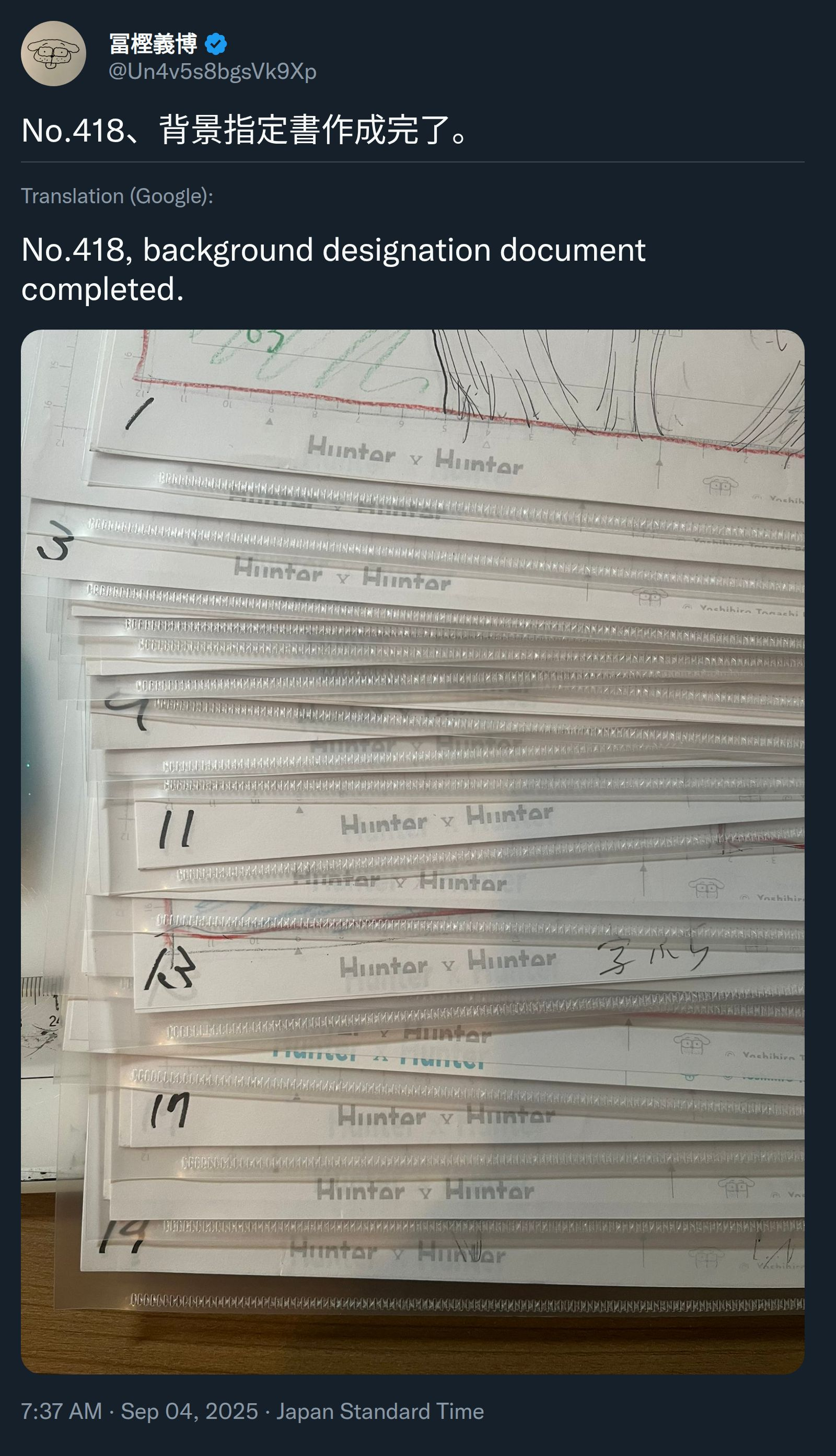Click the Translation (Google) label

(117, 196)
